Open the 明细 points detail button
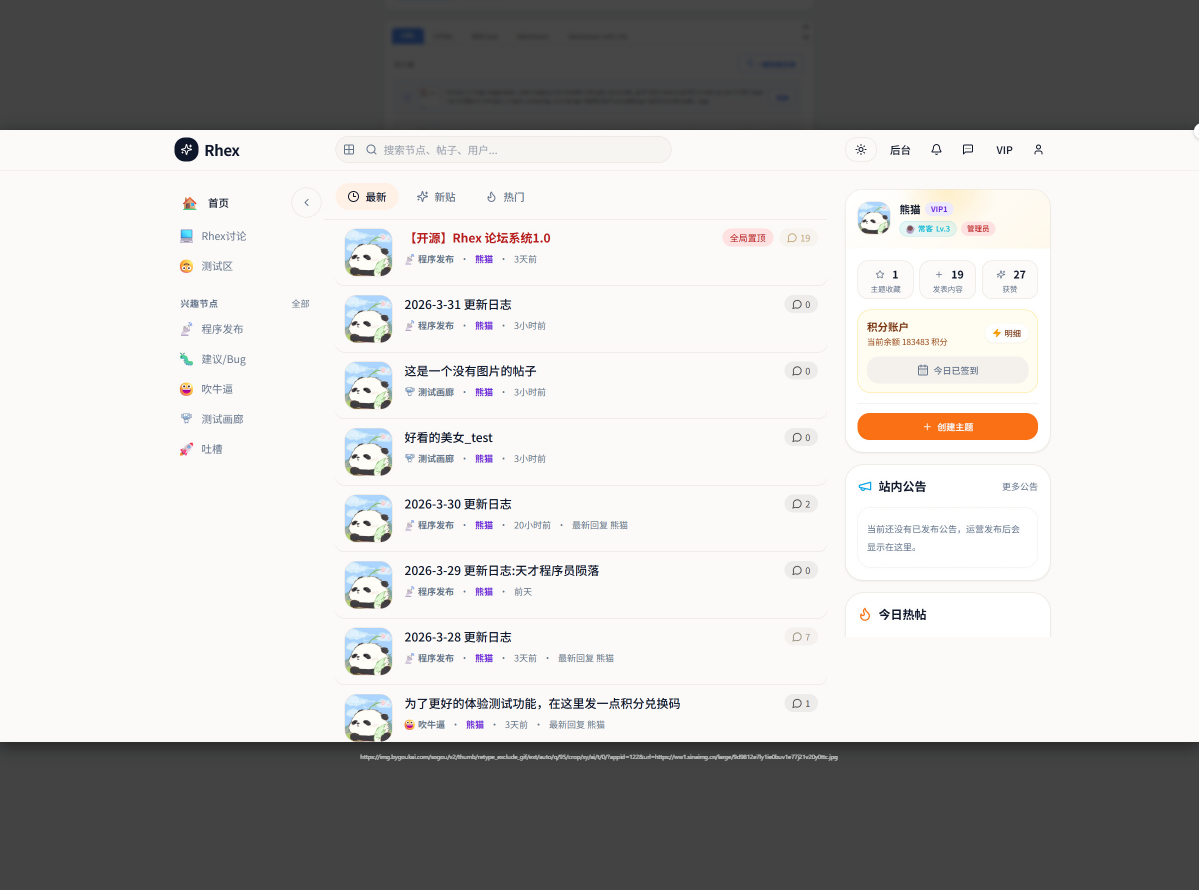This screenshot has width=1199, height=890. click(1006, 333)
